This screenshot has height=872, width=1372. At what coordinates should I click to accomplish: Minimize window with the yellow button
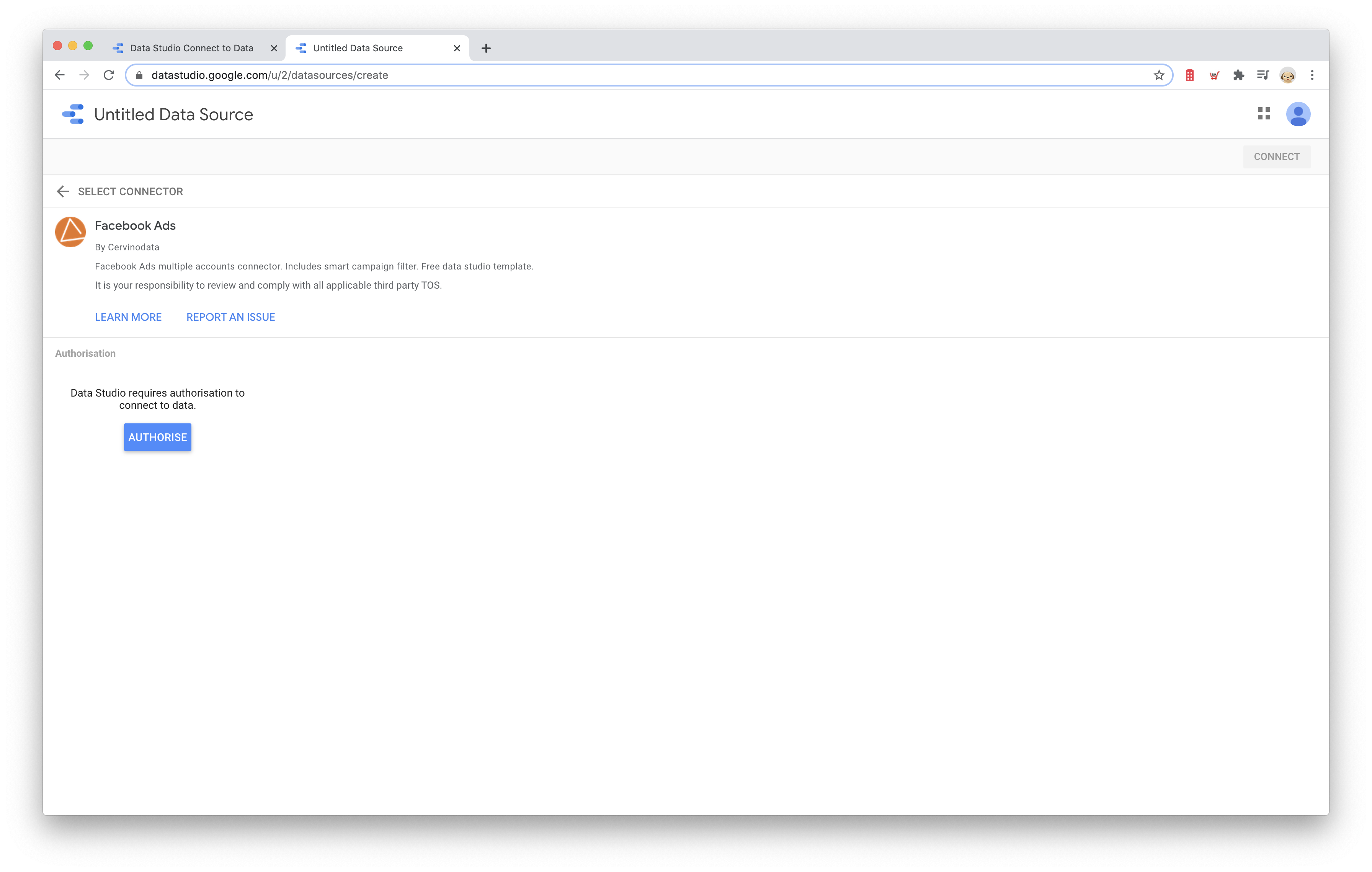73,46
